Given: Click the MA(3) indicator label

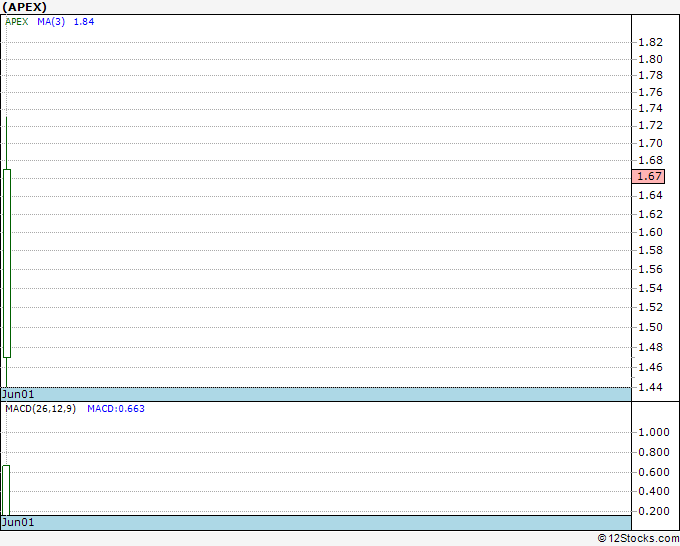Looking at the screenshot, I should [x=51, y=22].
